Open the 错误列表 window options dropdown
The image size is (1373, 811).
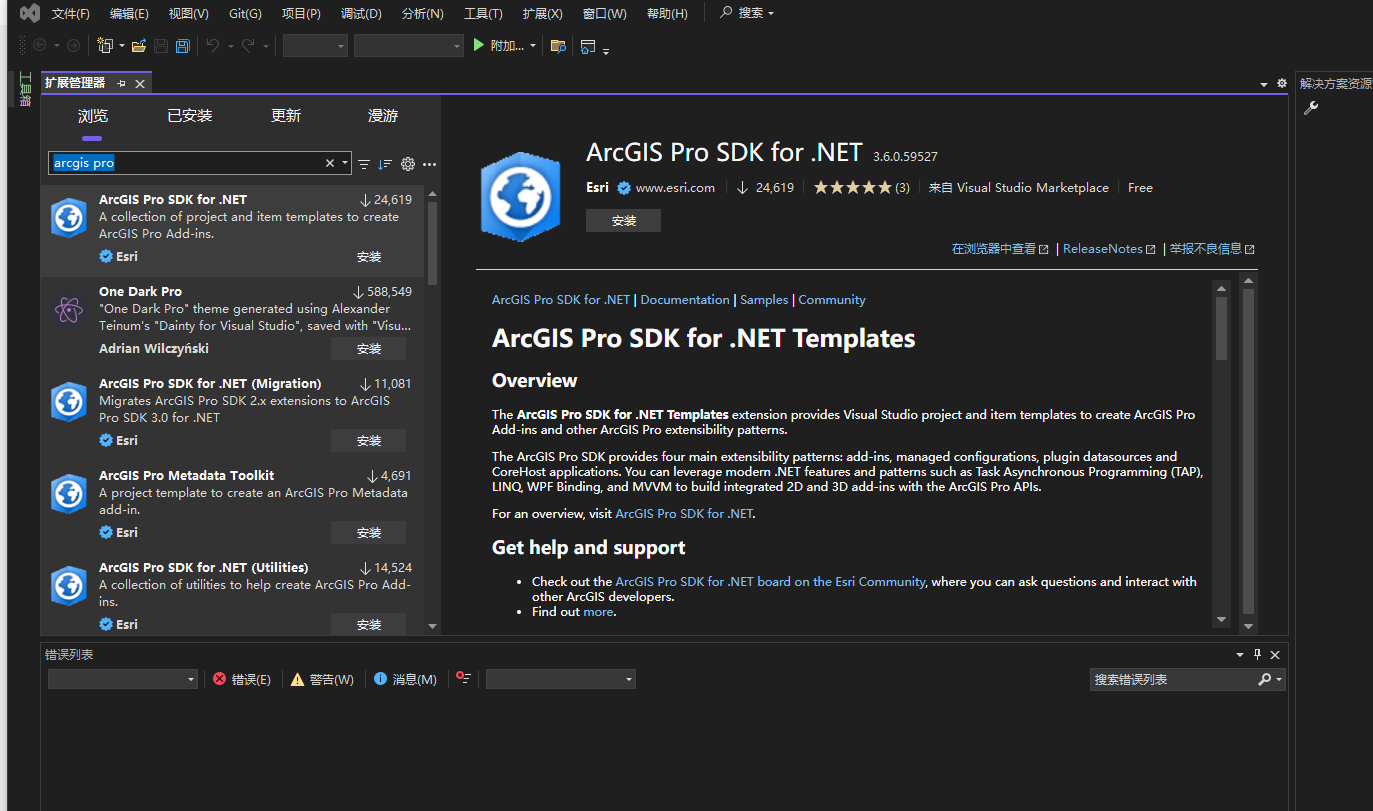pos(1241,655)
